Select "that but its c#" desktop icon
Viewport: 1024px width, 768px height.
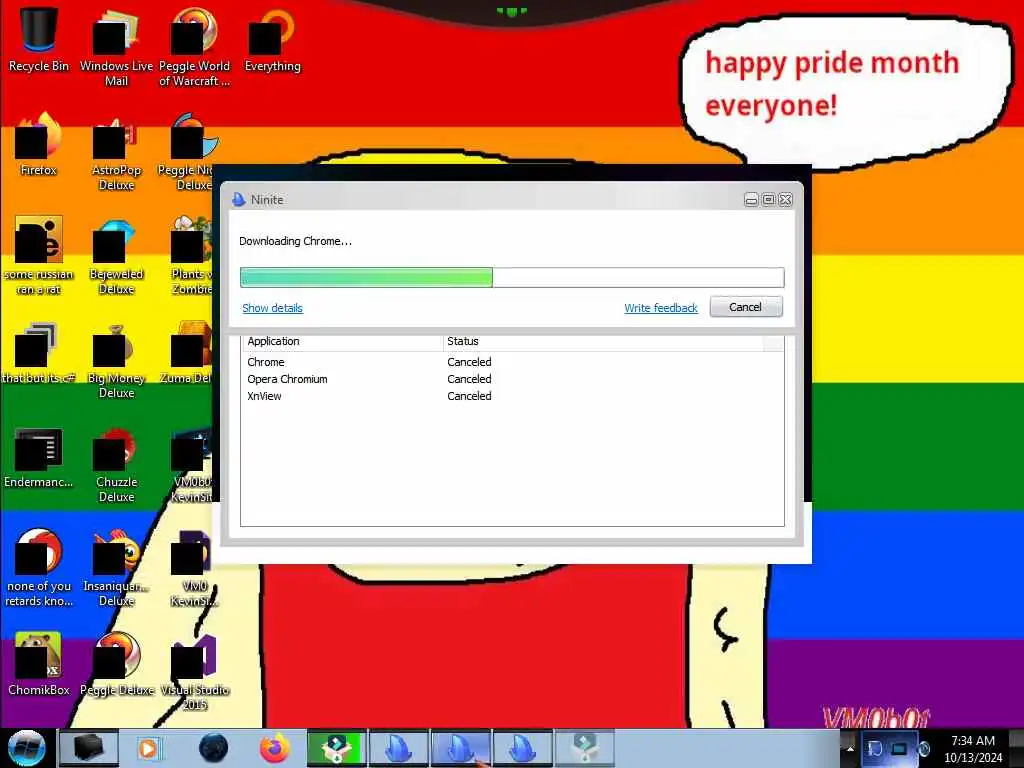click(x=39, y=353)
